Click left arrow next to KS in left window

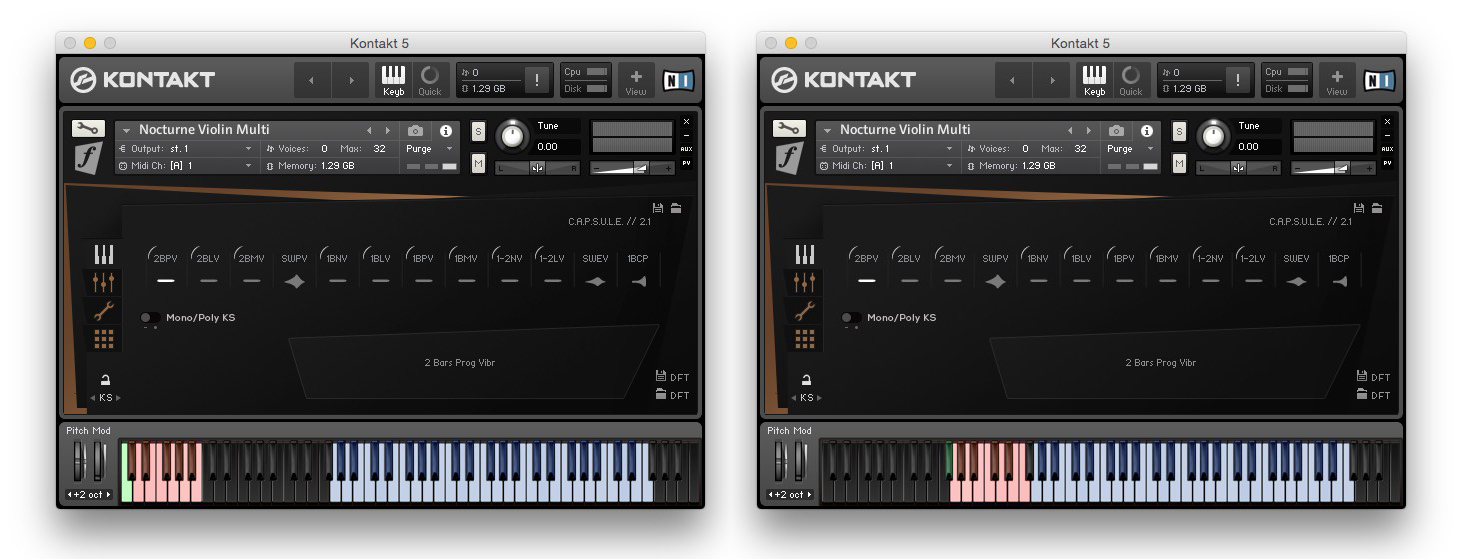(94, 398)
